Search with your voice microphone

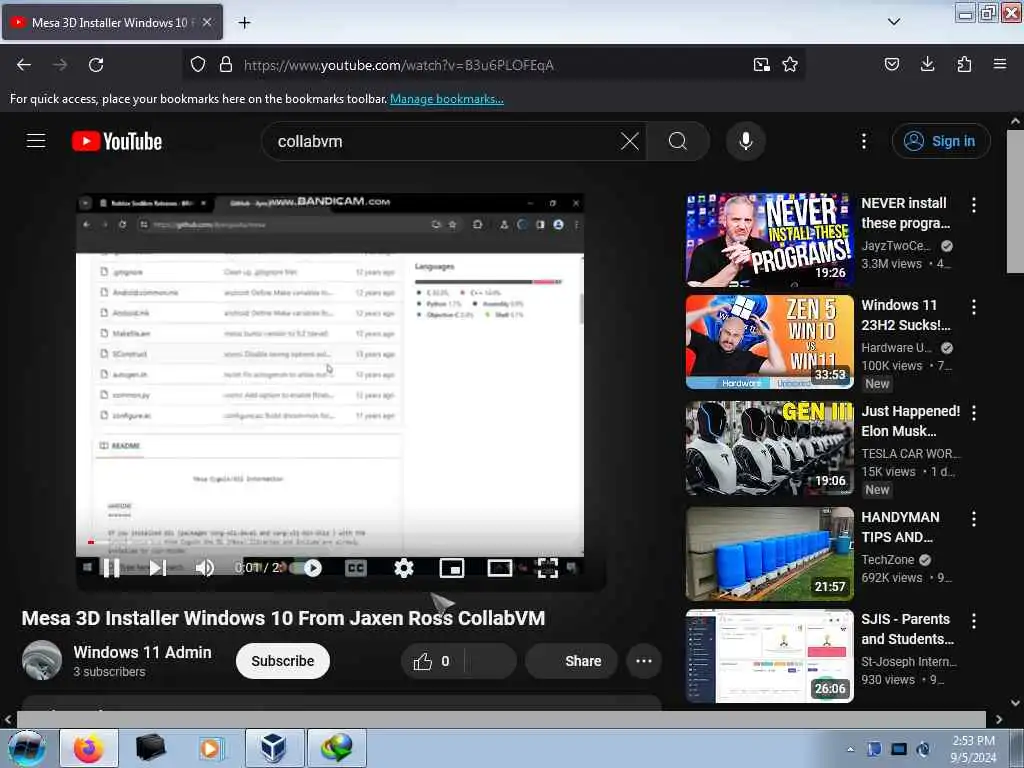746,141
